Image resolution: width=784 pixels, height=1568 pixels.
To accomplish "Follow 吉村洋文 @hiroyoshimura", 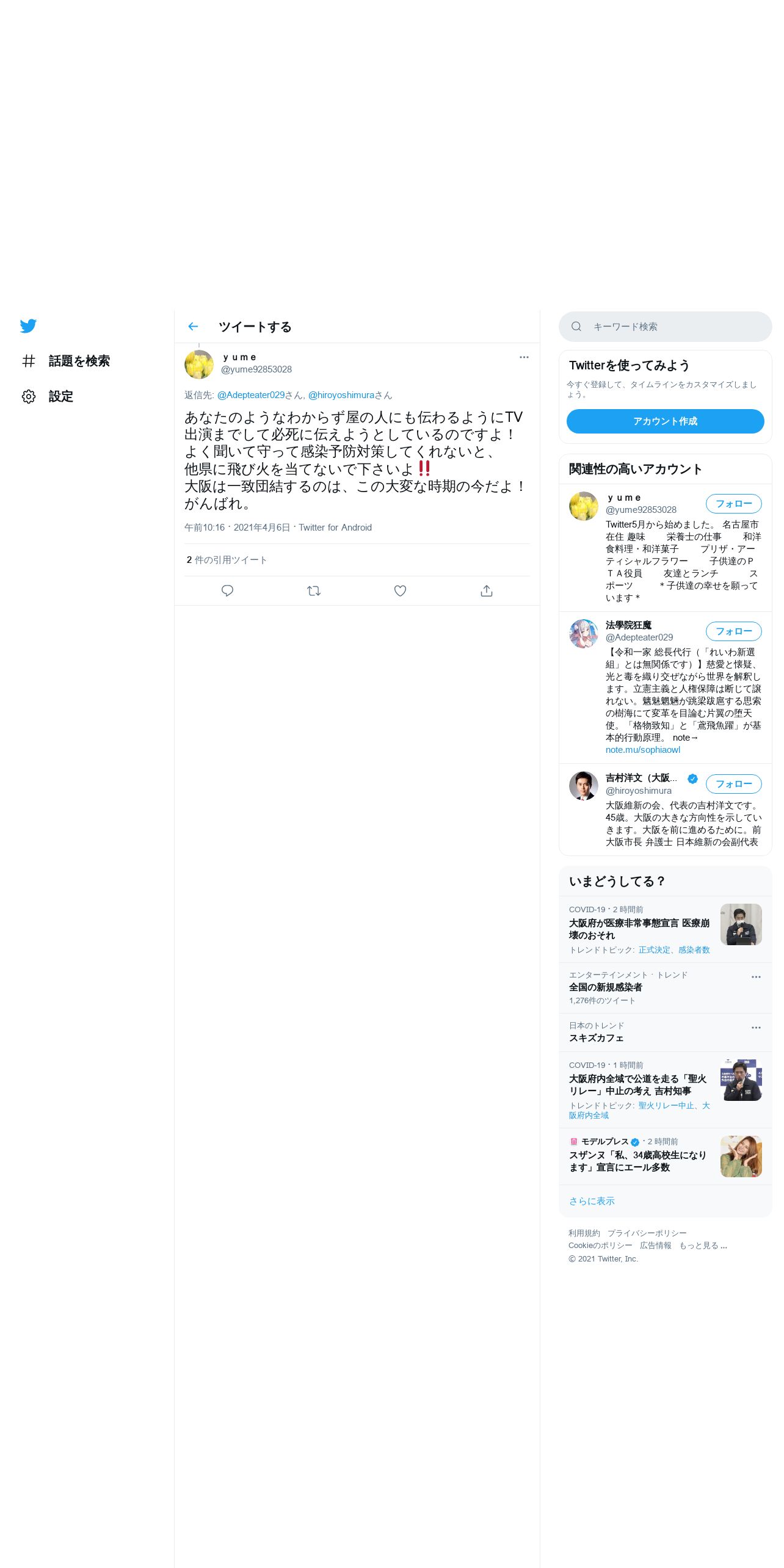I will click(x=733, y=784).
